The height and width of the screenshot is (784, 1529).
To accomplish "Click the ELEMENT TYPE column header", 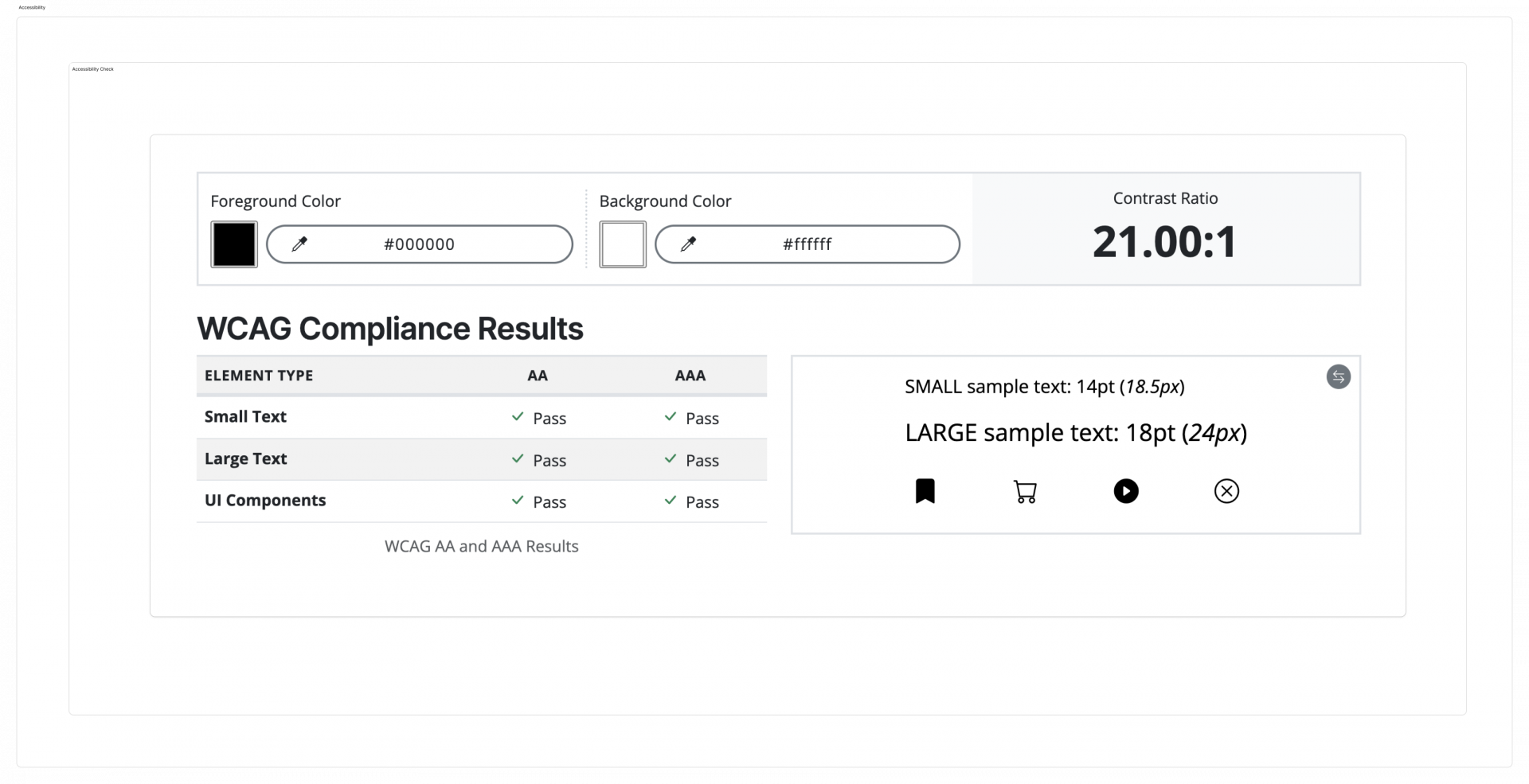I will tap(259, 376).
